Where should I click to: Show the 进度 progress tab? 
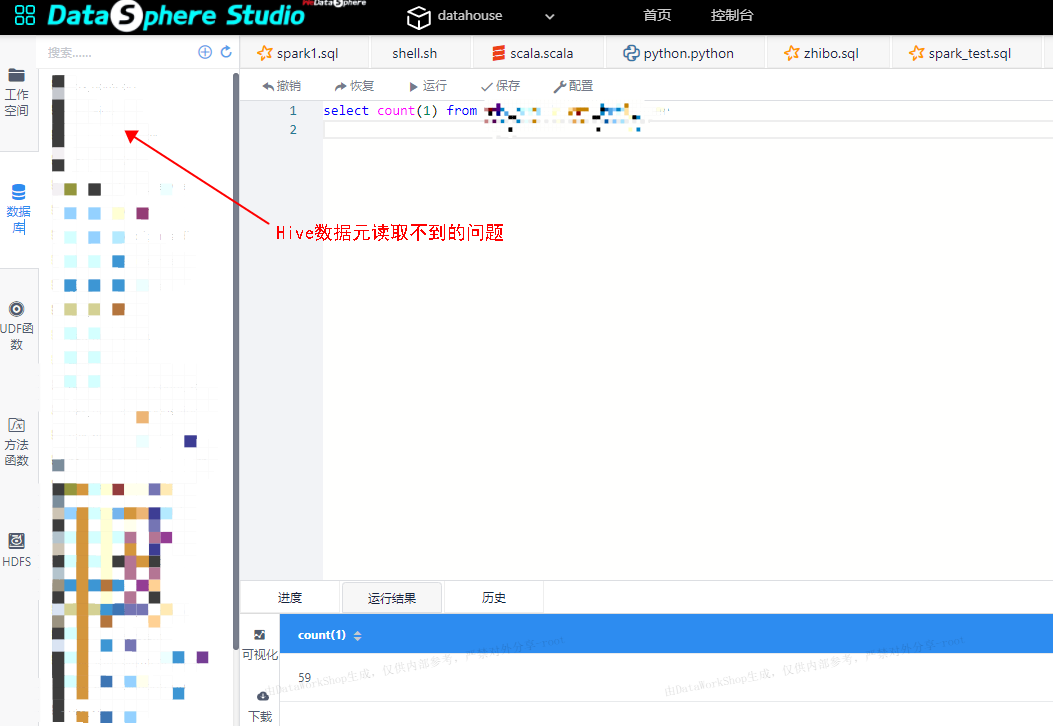(290, 598)
